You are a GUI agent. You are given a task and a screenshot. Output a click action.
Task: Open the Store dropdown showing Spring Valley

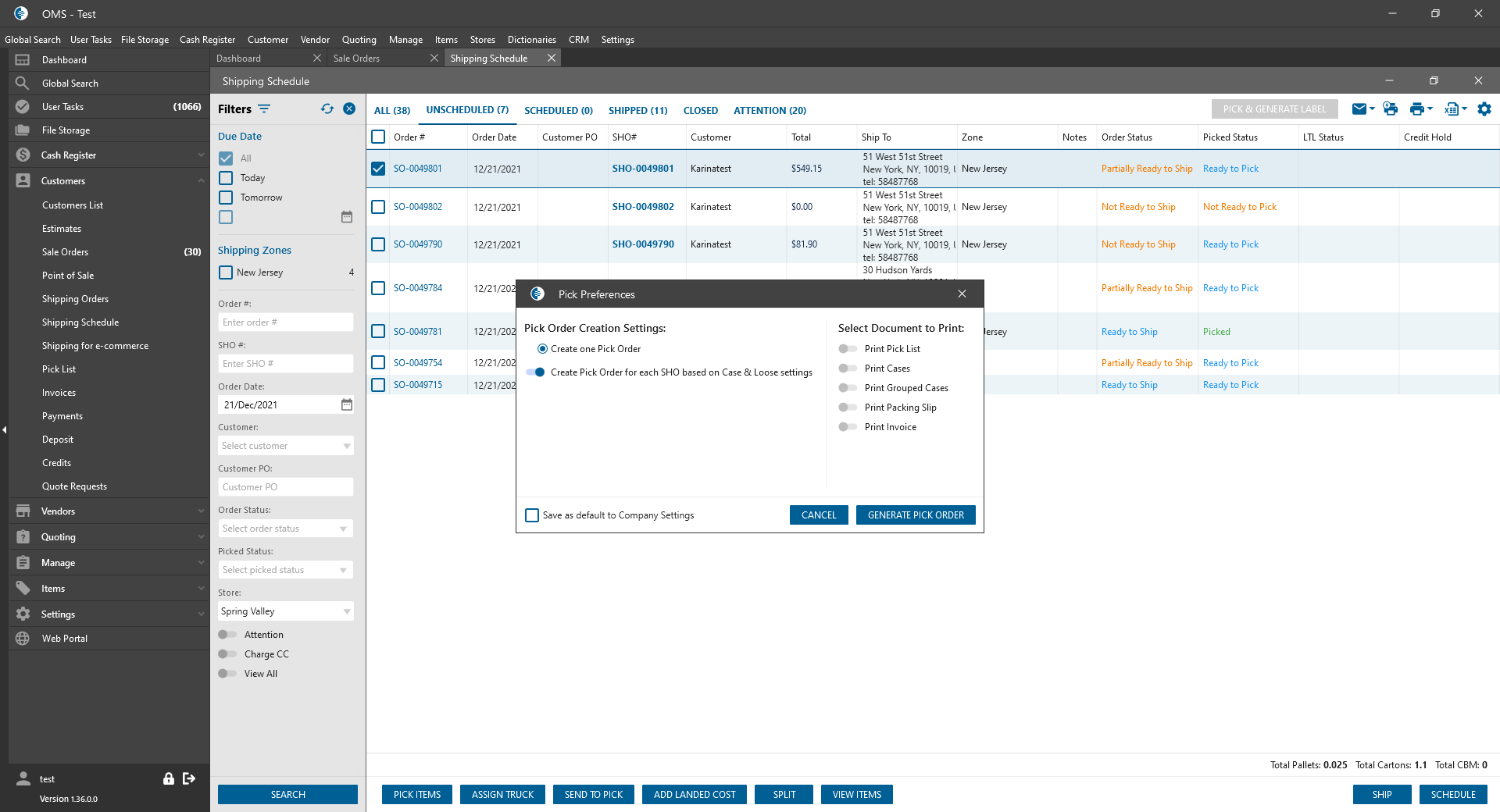click(285, 611)
